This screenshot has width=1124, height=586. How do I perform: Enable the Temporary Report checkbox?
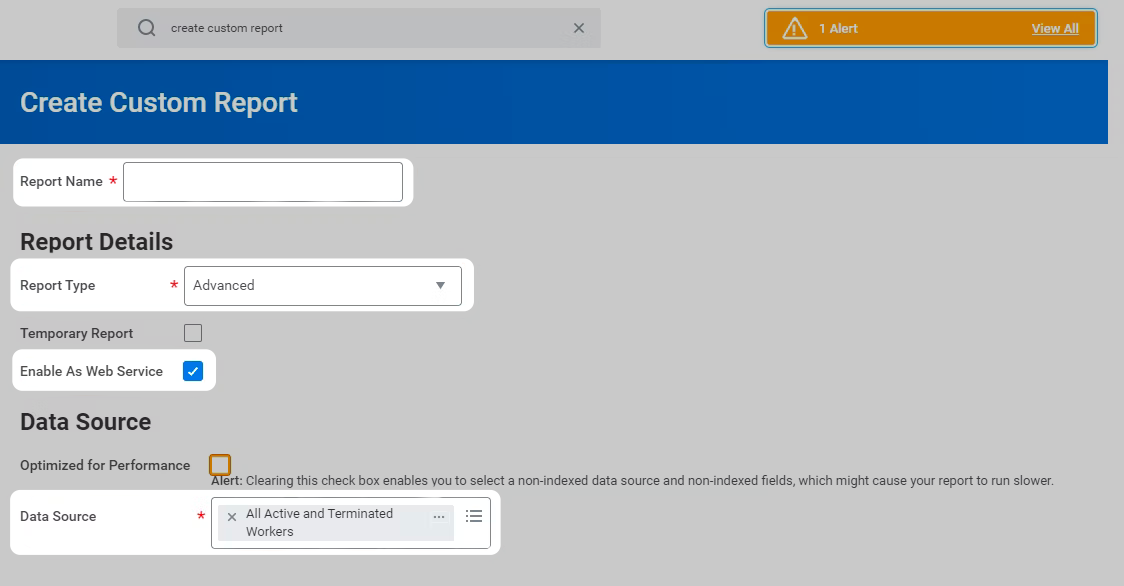193,333
